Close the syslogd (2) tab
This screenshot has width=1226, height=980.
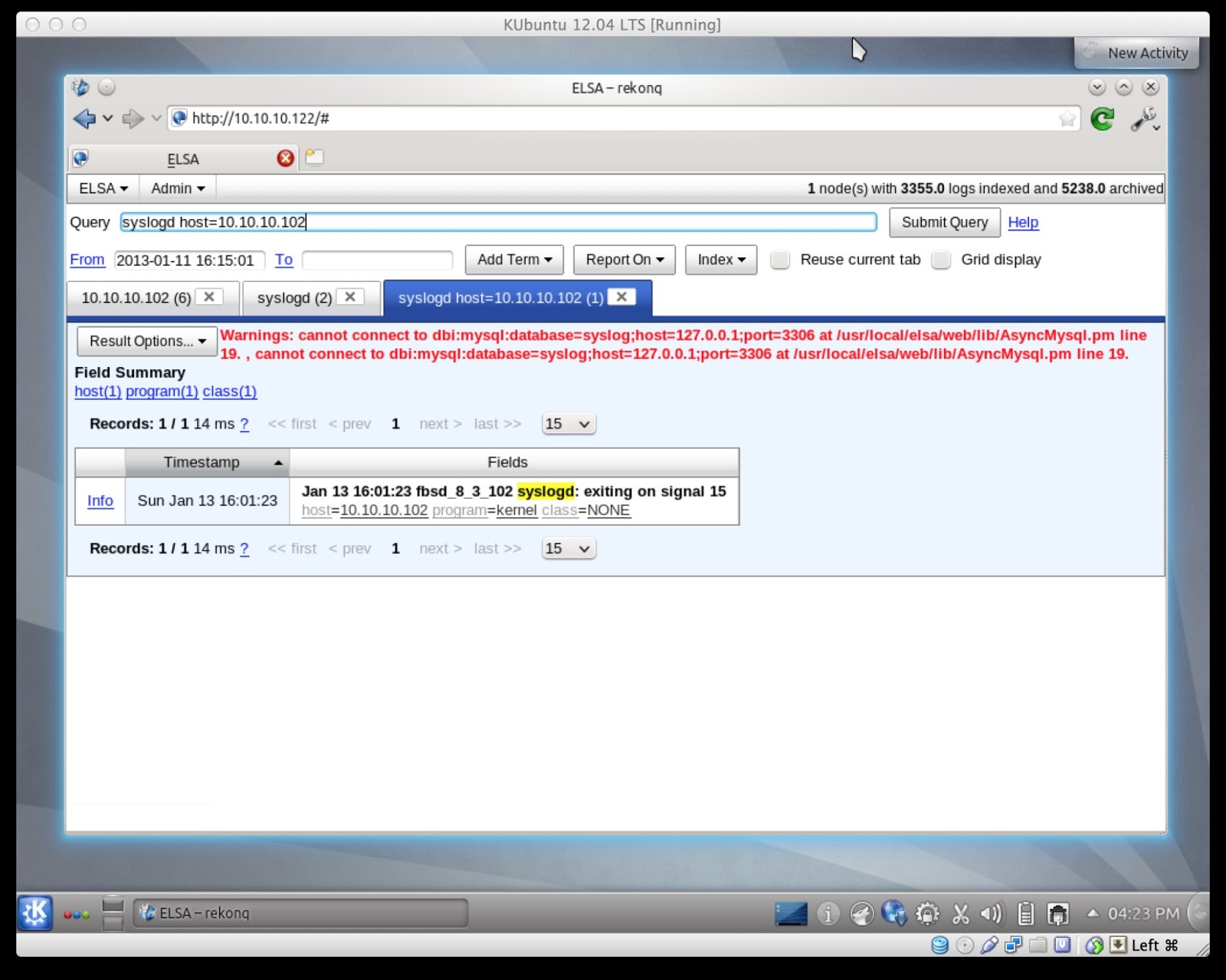[x=350, y=297]
